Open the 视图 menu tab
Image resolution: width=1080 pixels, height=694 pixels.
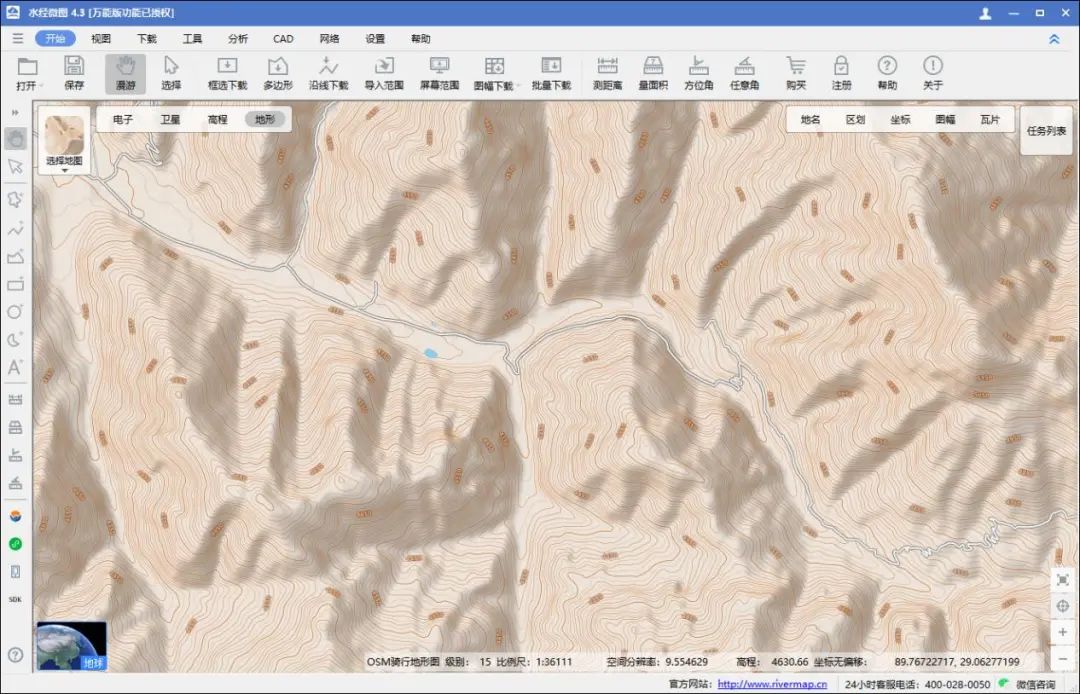(x=101, y=39)
